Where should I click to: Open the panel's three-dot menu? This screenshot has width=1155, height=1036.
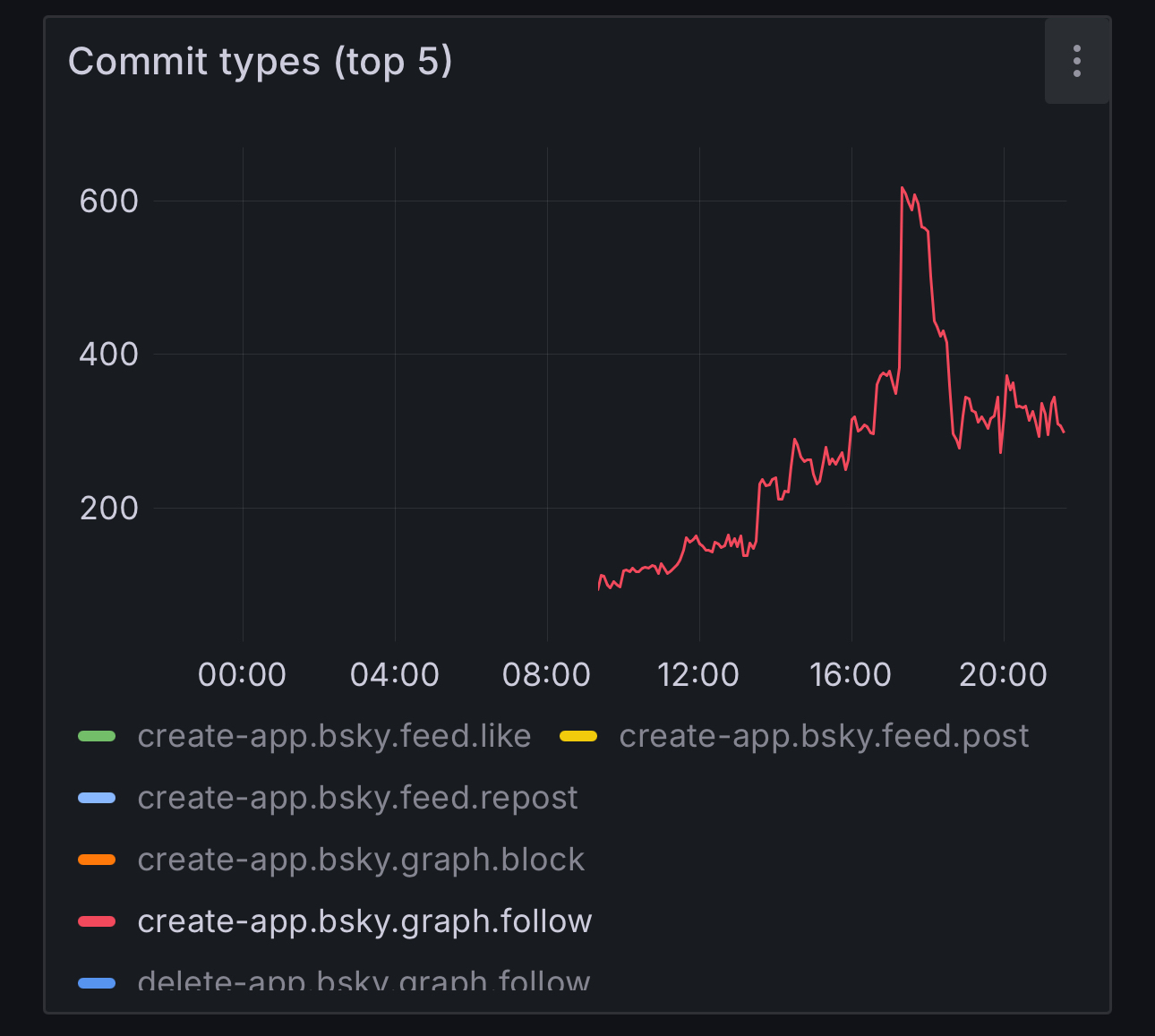point(1077,61)
